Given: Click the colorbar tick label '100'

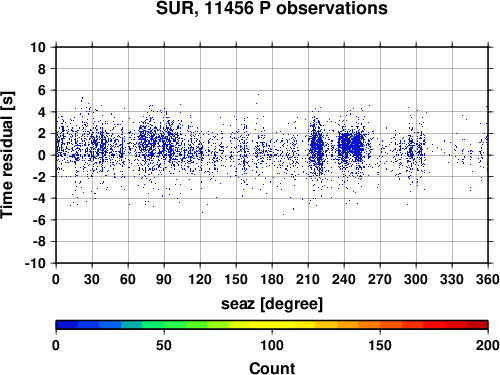Looking at the screenshot, I should [272, 345].
